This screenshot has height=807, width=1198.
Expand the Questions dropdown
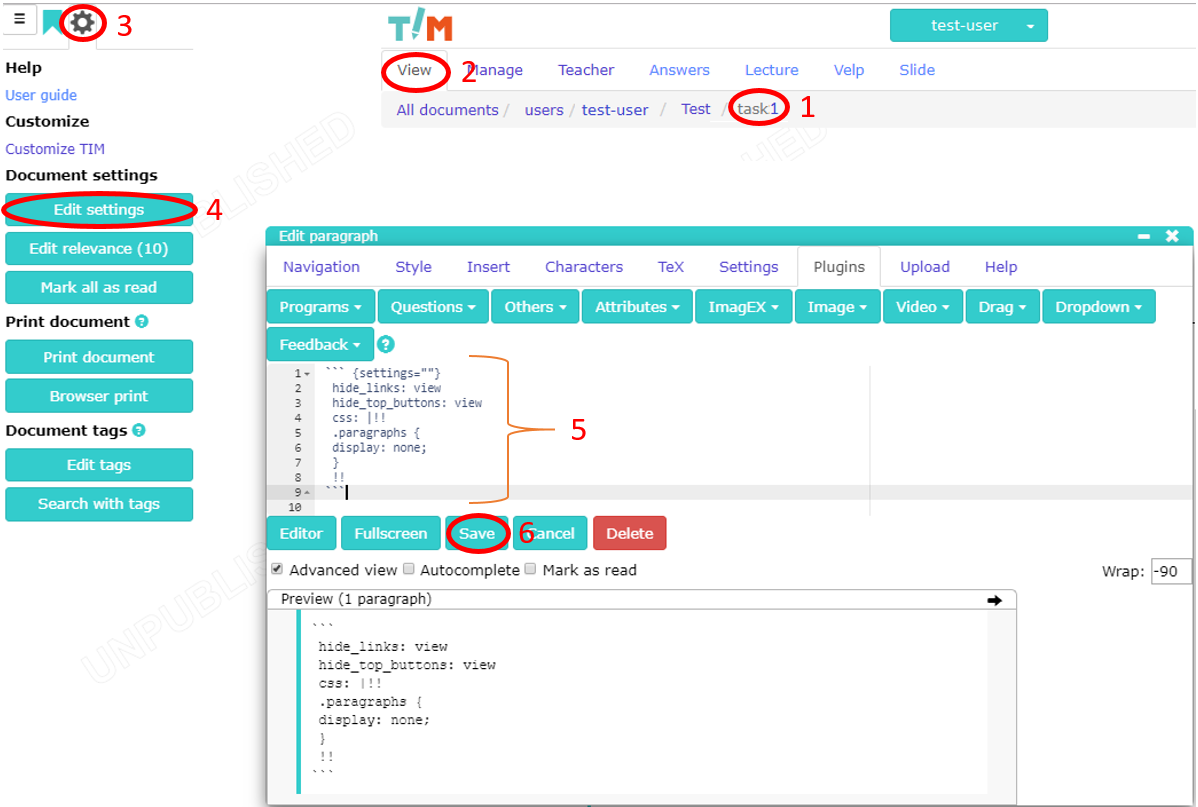click(x=433, y=306)
